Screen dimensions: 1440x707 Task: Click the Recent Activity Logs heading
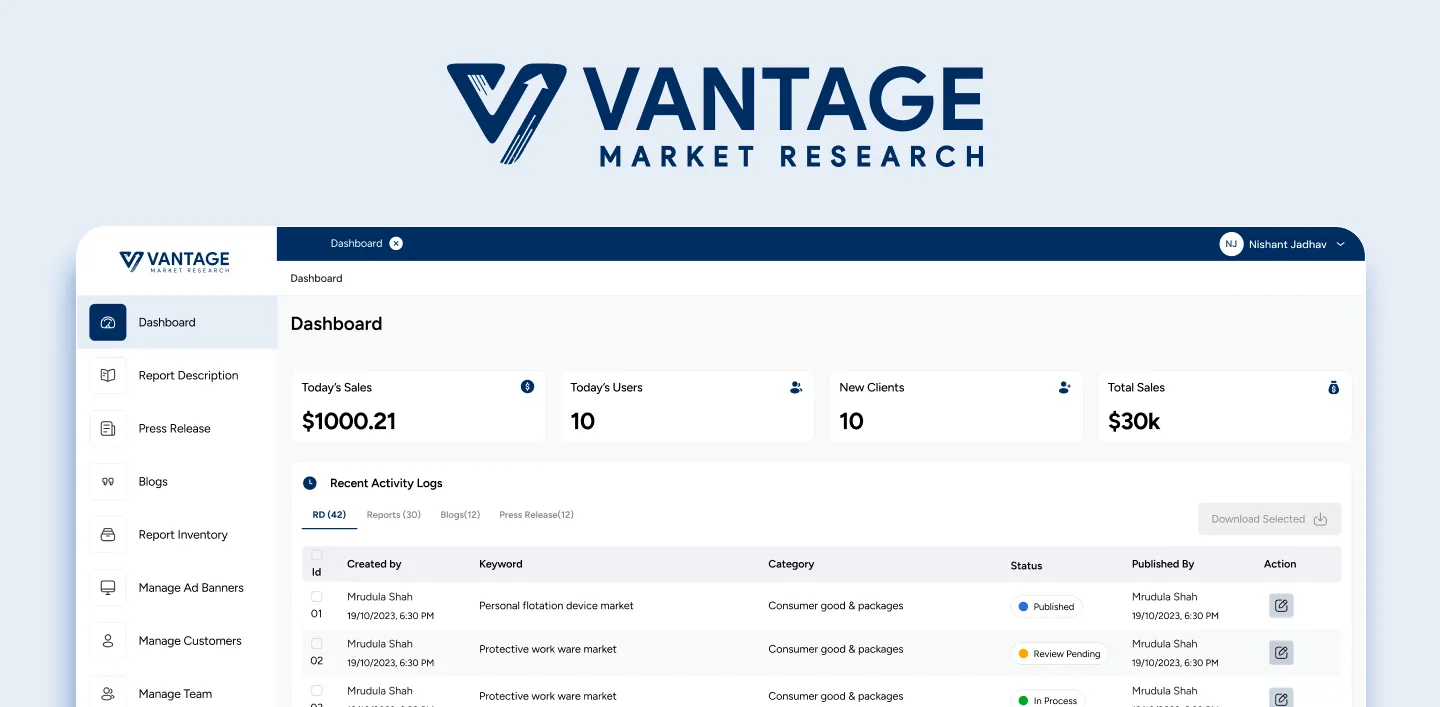click(386, 483)
